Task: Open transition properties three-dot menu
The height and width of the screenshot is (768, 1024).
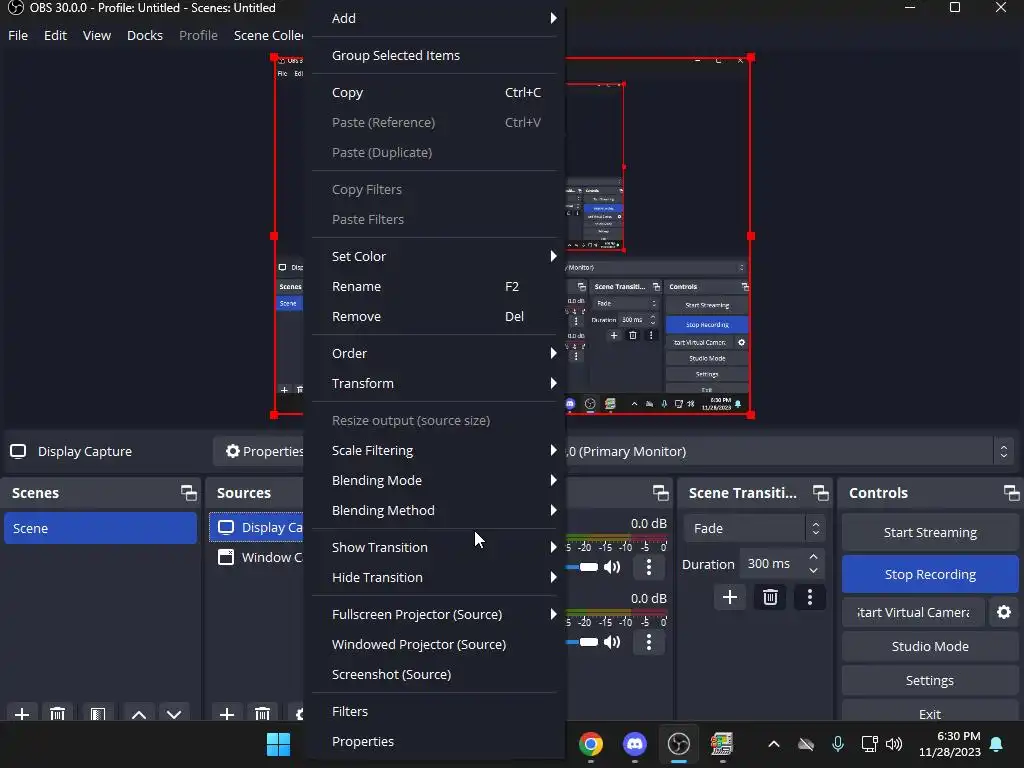Action: (x=810, y=597)
